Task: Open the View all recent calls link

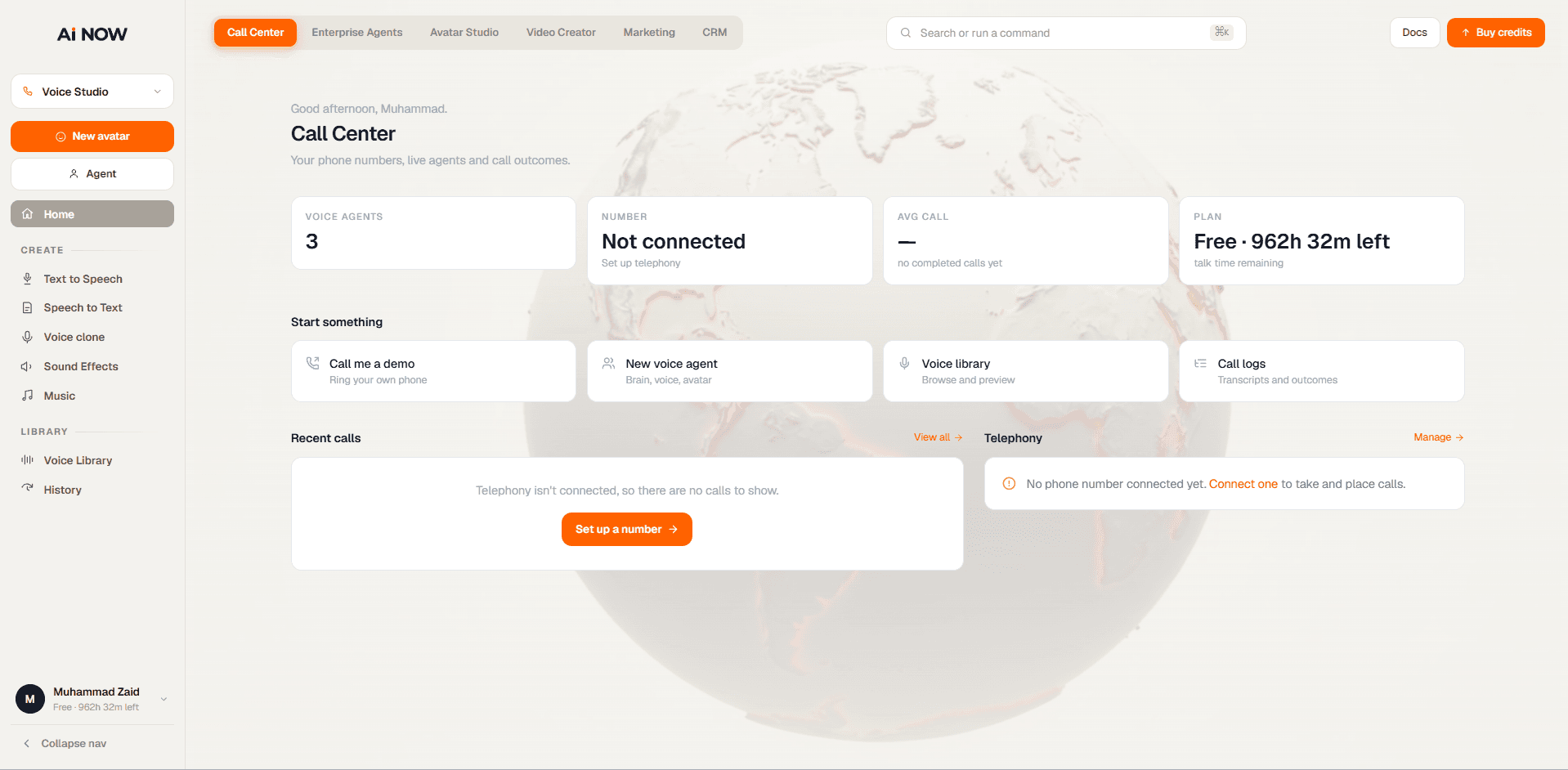Action: click(938, 437)
